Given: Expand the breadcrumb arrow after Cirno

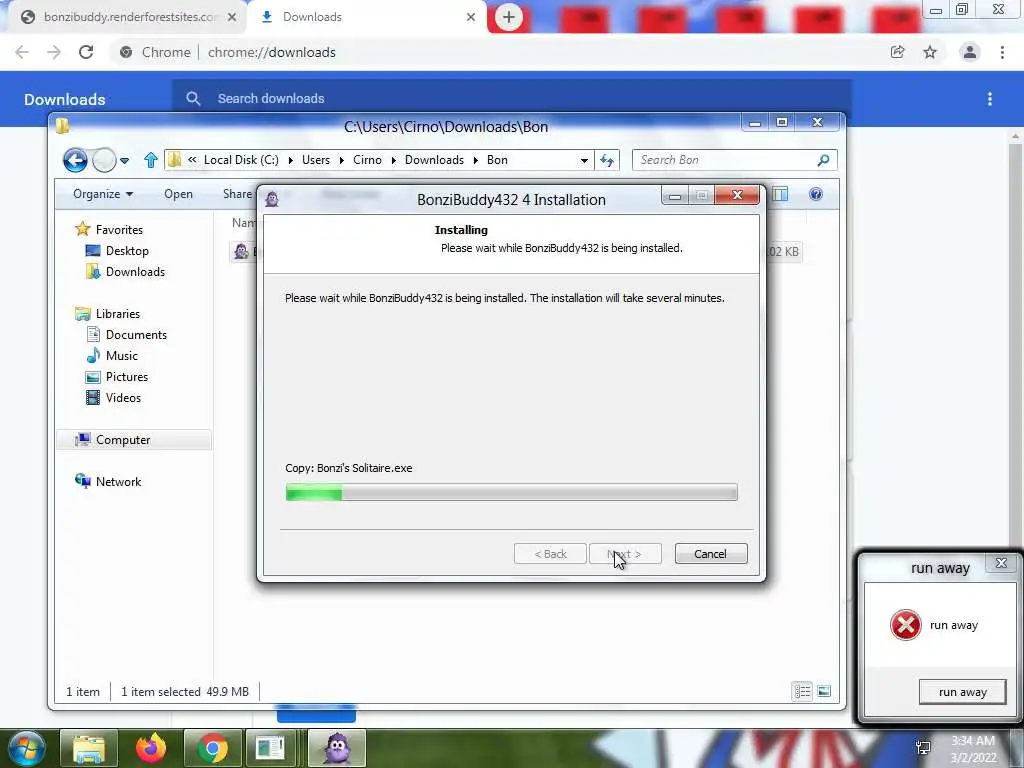Looking at the screenshot, I should pos(393,160).
